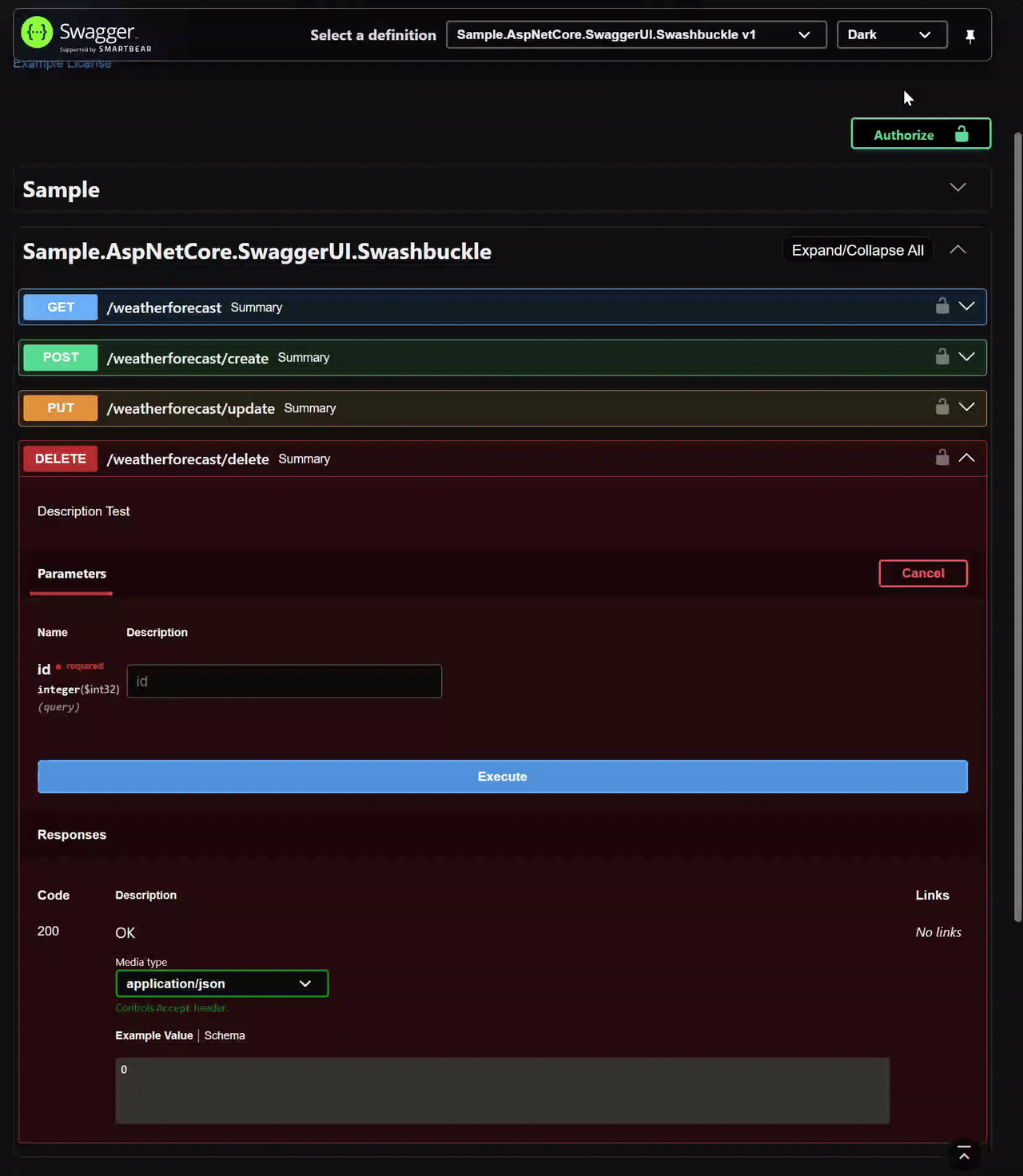Click the Responses heading

[72, 835]
